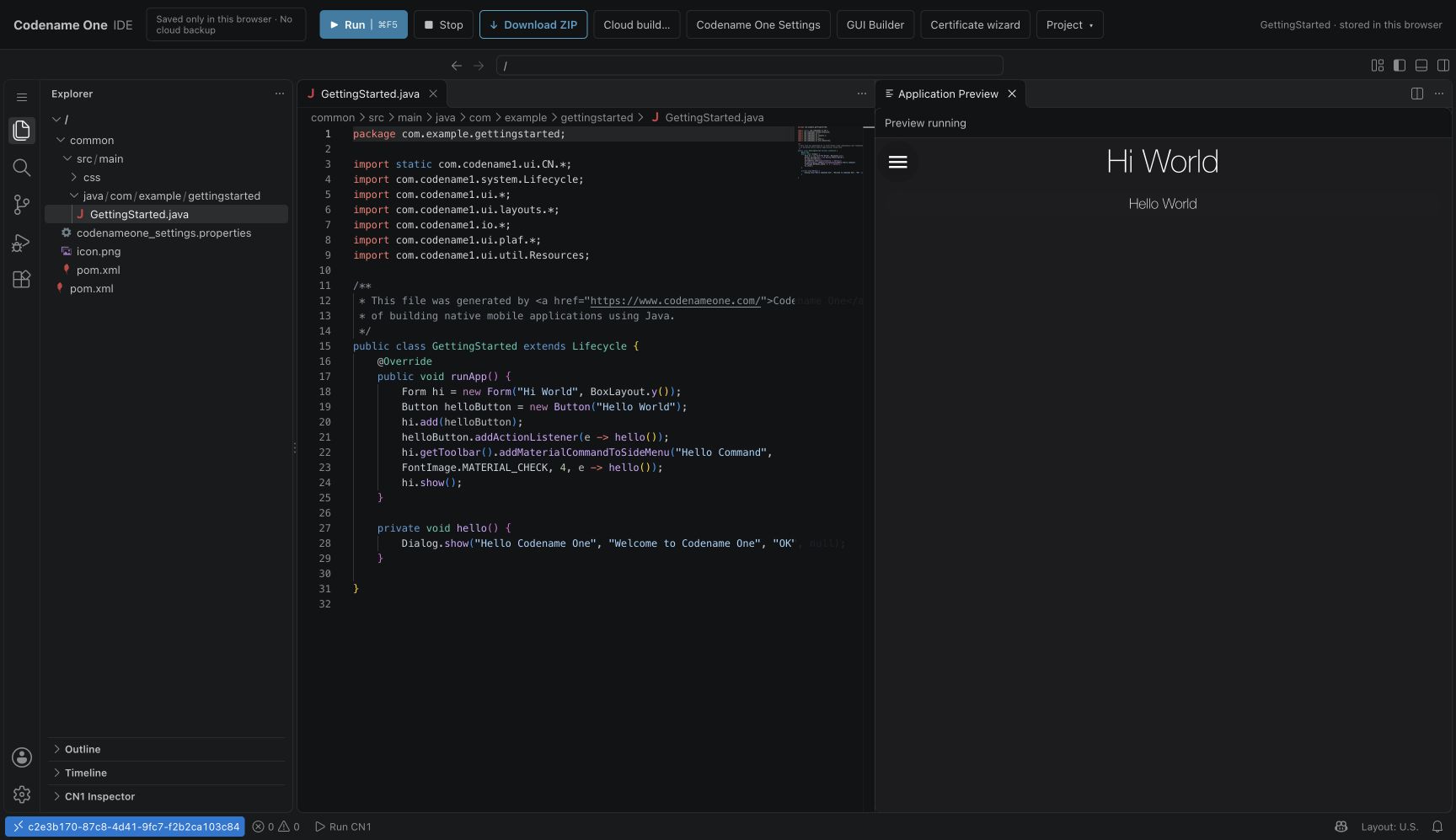
Task: Open more actions for the preview group
Action: [x=1439, y=94]
